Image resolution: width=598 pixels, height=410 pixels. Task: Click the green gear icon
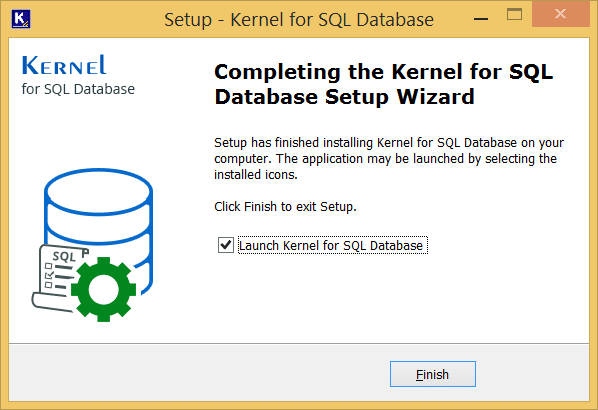pos(103,289)
